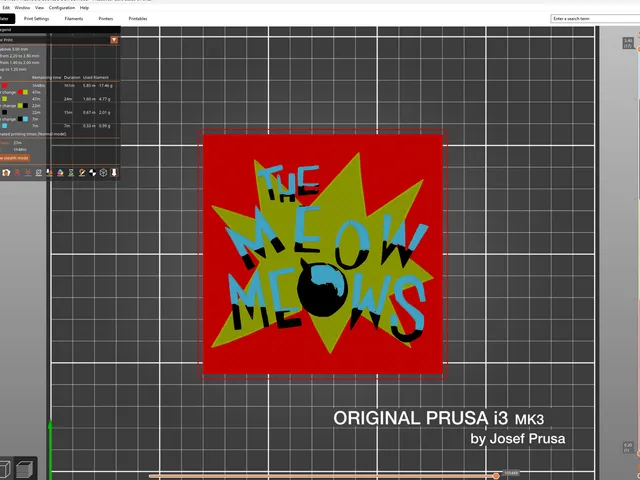This screenshot has height=480, width=640.
Task: Click the red color swatch in first legend row
Action: 4,85
